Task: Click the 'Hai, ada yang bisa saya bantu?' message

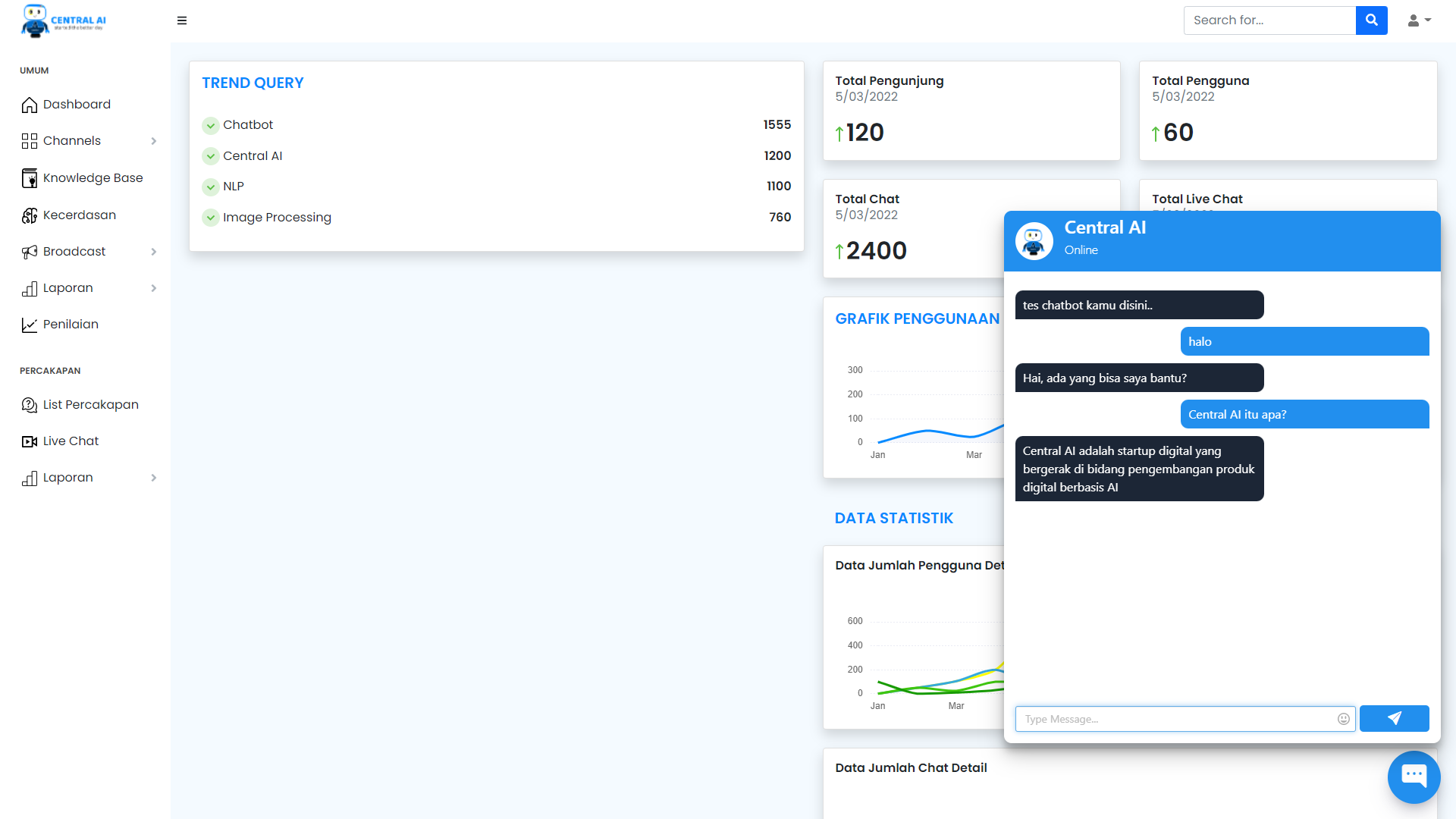Action: tap(1139, 378)
